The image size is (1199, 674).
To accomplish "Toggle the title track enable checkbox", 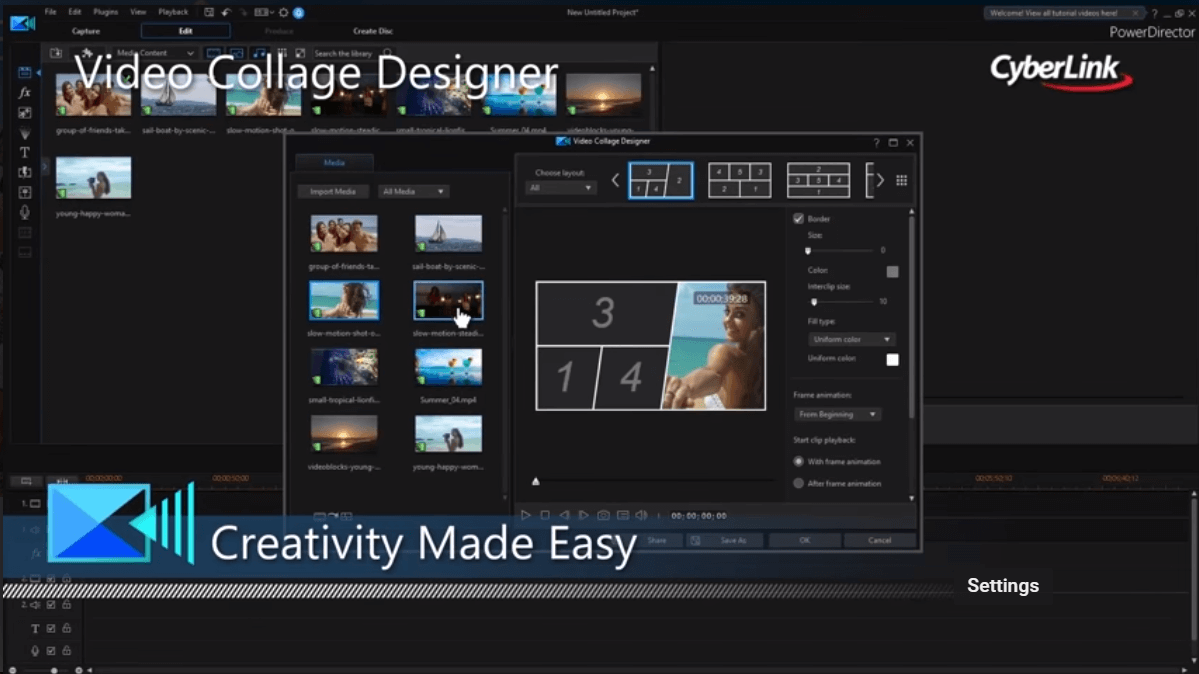I will tap(51, 629).
